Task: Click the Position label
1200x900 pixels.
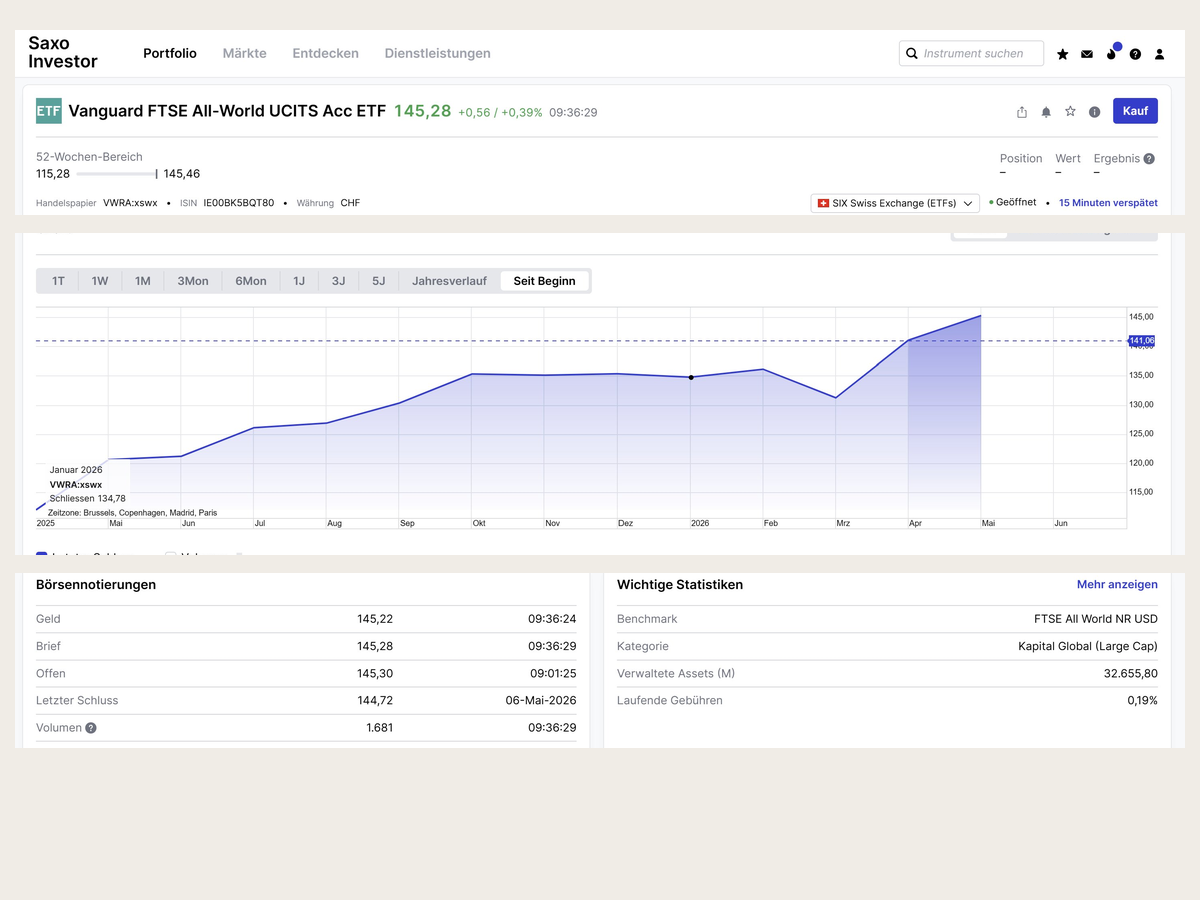Action: (1021, 159)
